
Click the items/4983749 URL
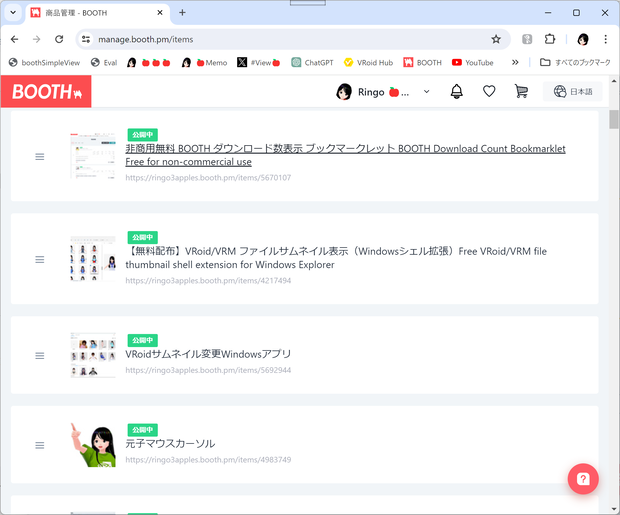pyautogui.click(x=208, y=460)
